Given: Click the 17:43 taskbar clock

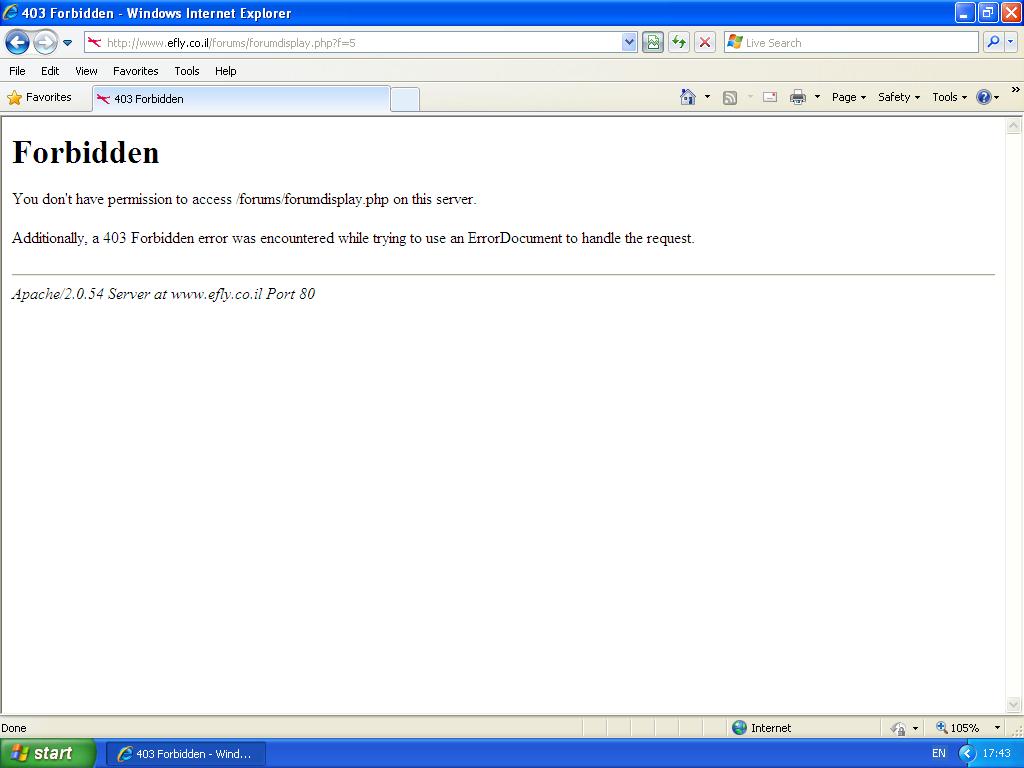Looking at the screenshot, I should [x=997, y=754].
